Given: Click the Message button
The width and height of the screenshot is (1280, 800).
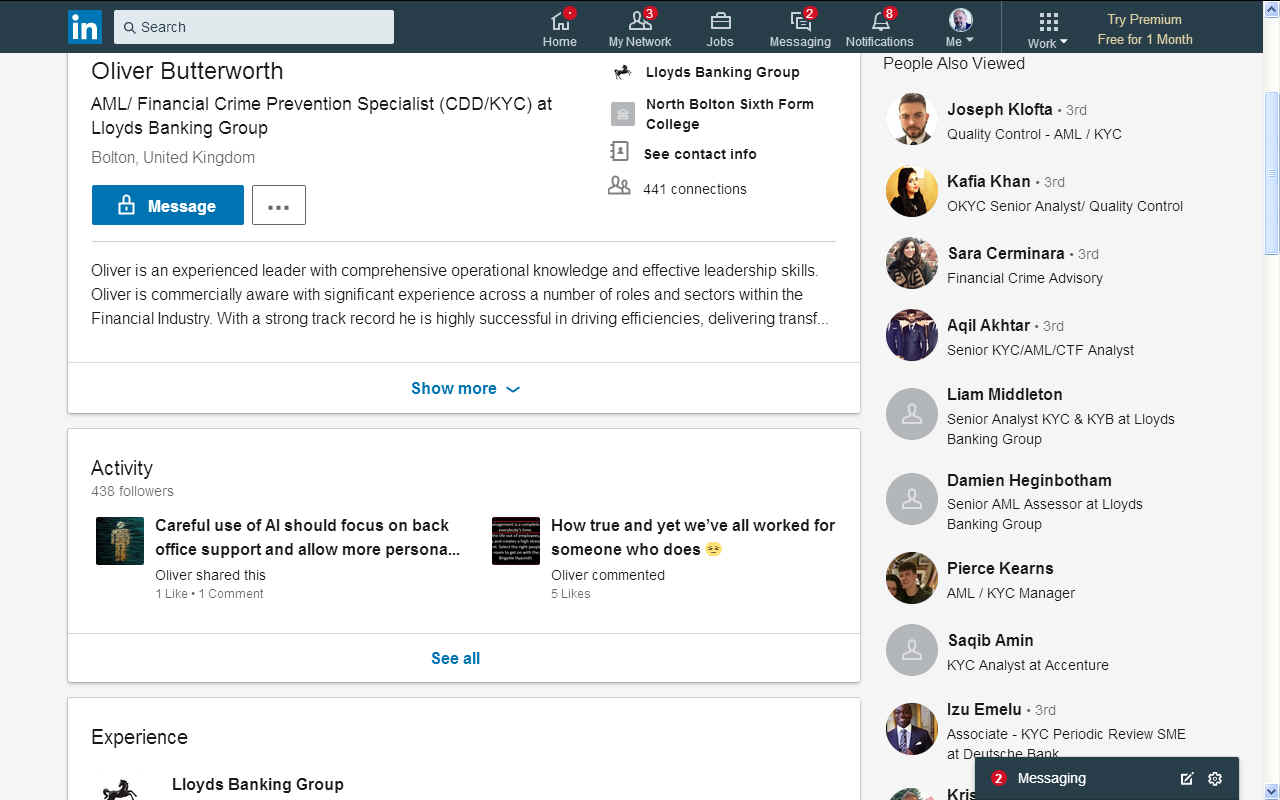Looking at the screenshot, I should (168, 205).
